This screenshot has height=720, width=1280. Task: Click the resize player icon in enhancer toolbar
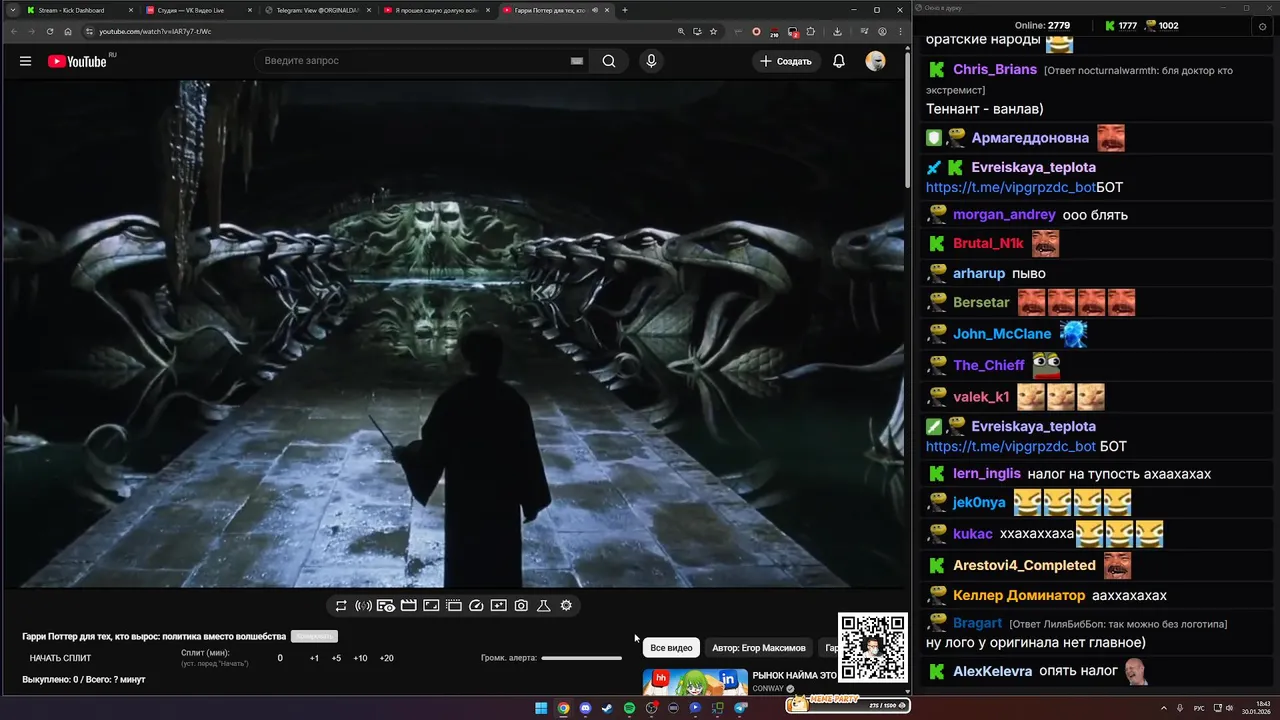[x=431, y=605]
